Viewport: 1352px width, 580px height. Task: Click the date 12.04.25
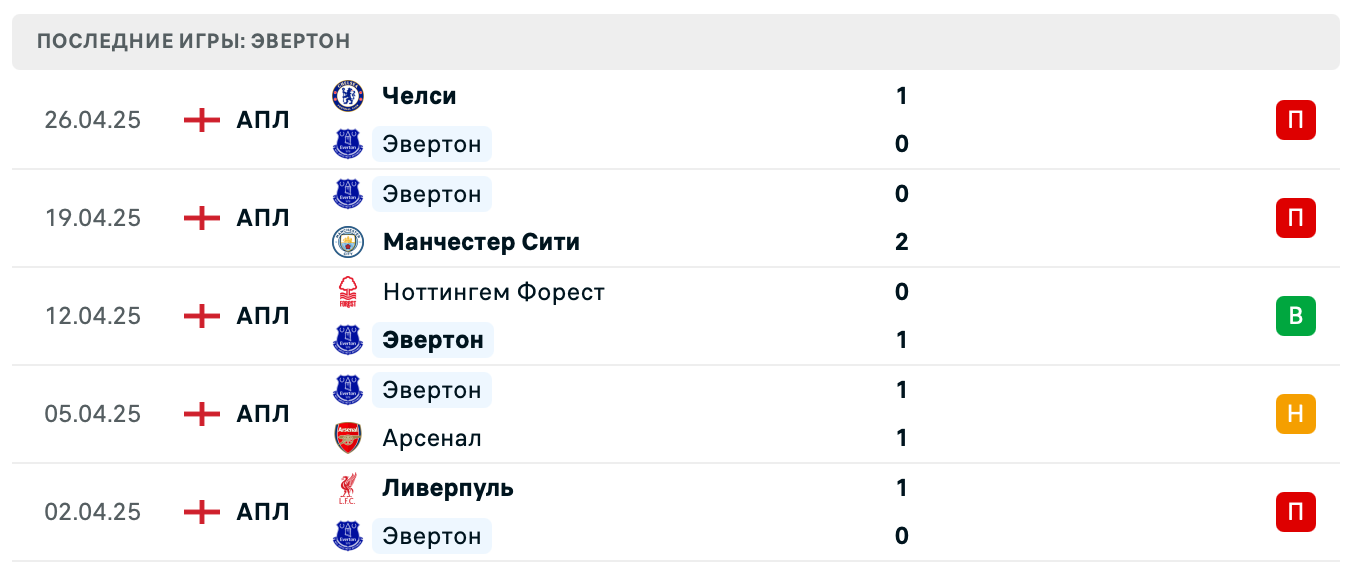click(x=92, y=316)
